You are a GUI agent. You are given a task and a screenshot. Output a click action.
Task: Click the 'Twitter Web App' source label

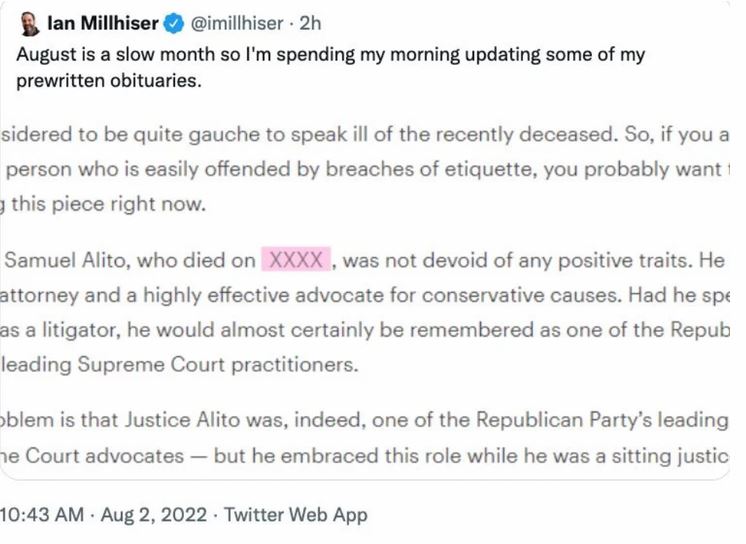(296, 515)
